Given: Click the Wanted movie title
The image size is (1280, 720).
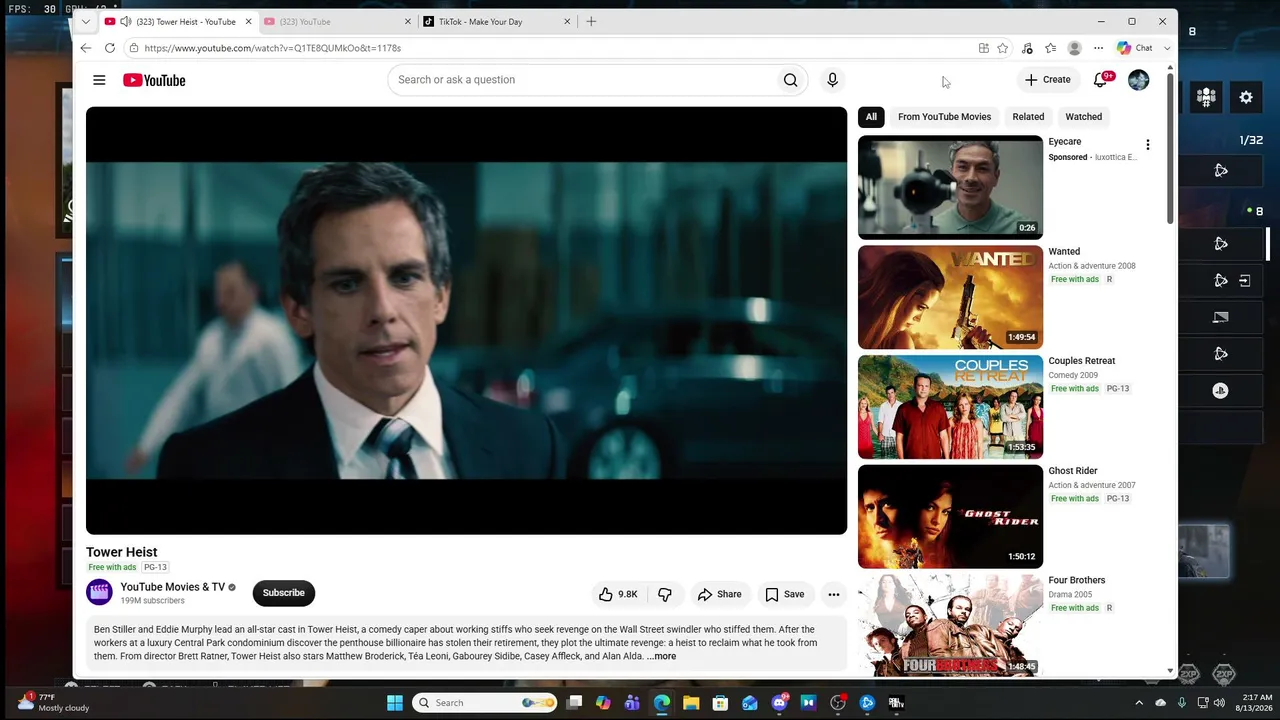Looking at the screenshot, I should 1064,252.
